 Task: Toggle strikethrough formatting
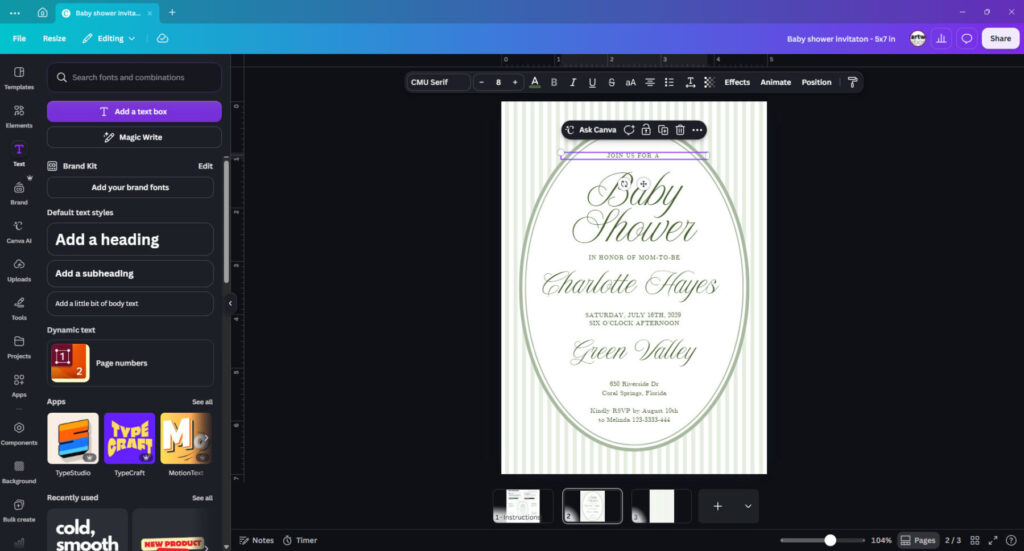pos(611,82)
